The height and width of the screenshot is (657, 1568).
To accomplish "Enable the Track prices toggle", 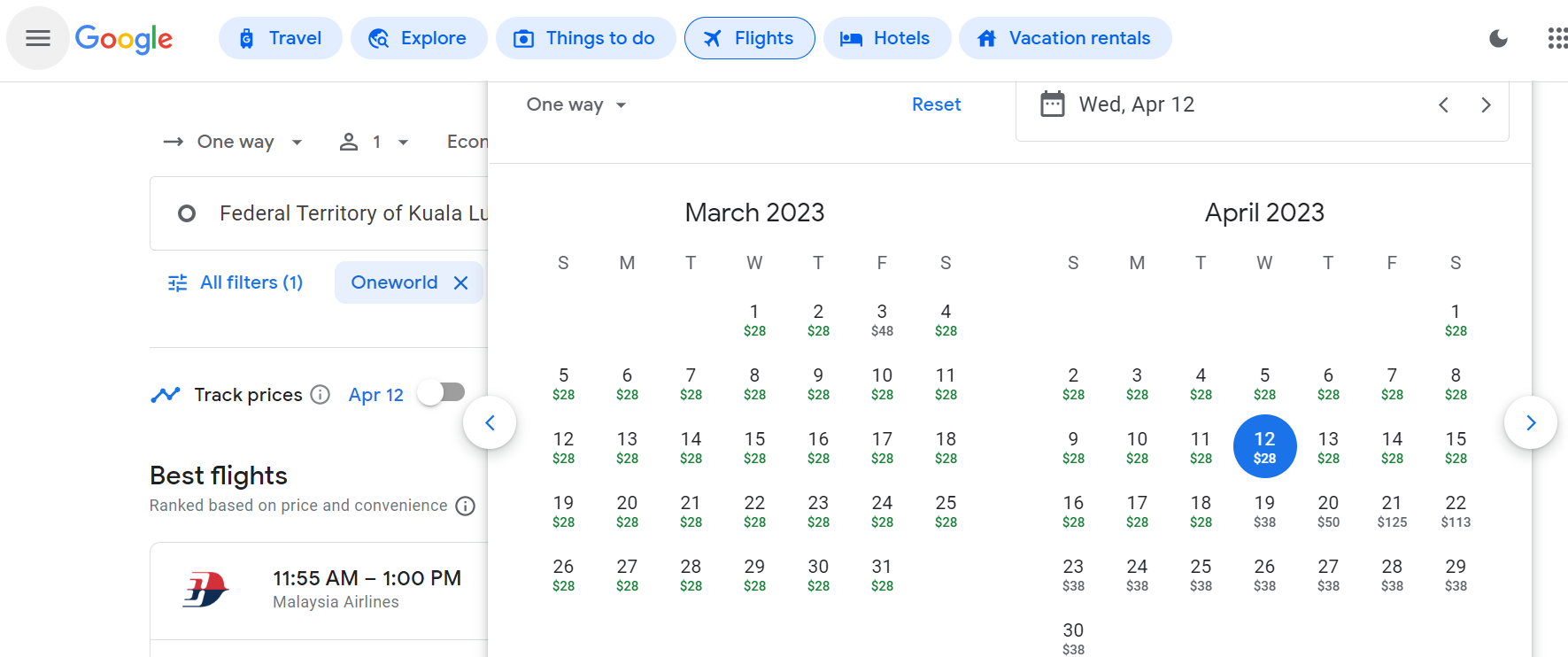I will 441,392.
